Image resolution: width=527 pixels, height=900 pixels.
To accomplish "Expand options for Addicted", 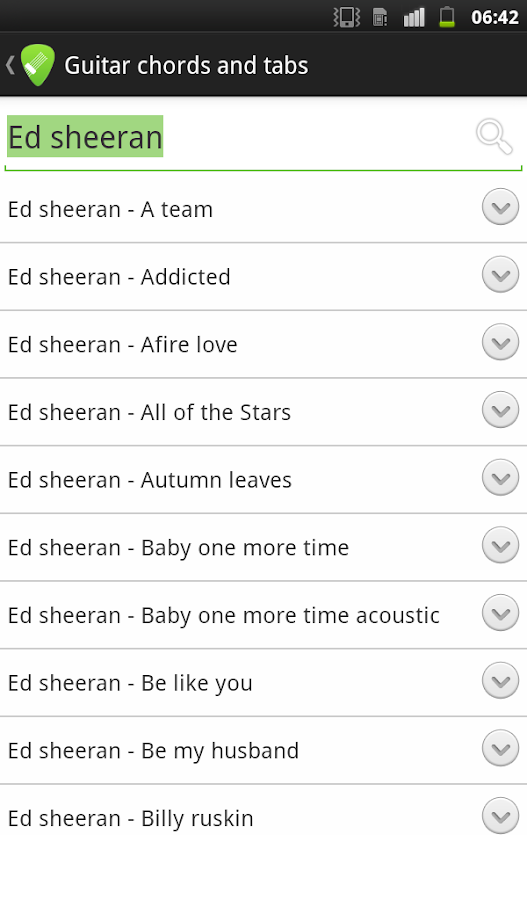I will (x=501, y=274).
